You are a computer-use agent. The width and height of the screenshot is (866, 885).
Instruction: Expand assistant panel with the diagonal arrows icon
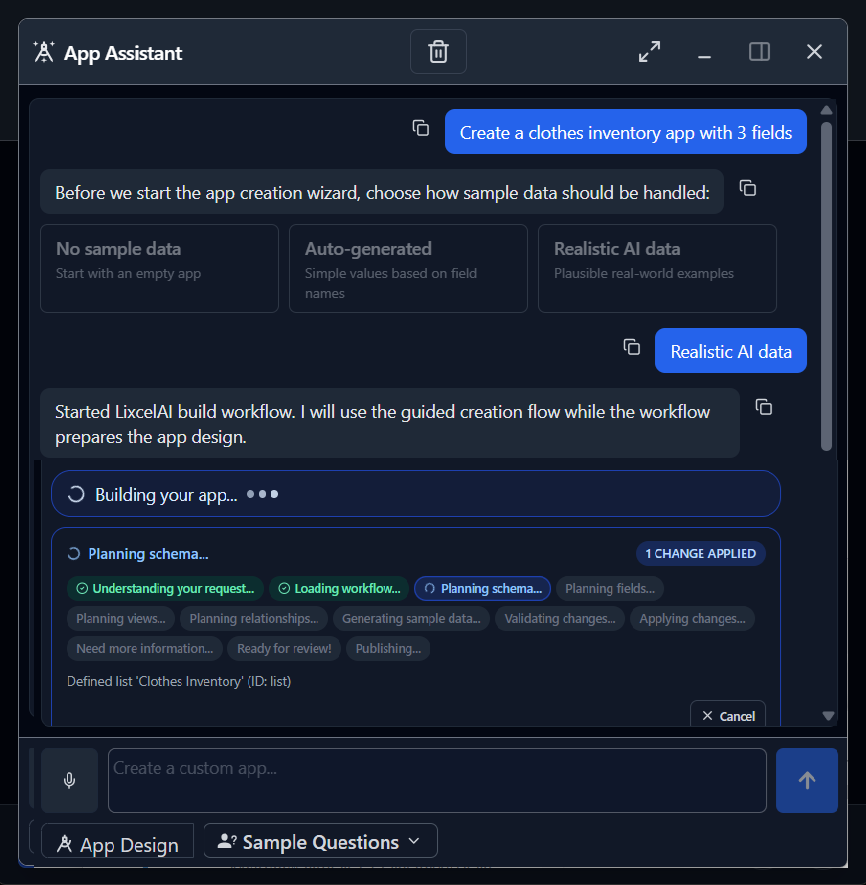pyautogui.click(x=649, y=52)
